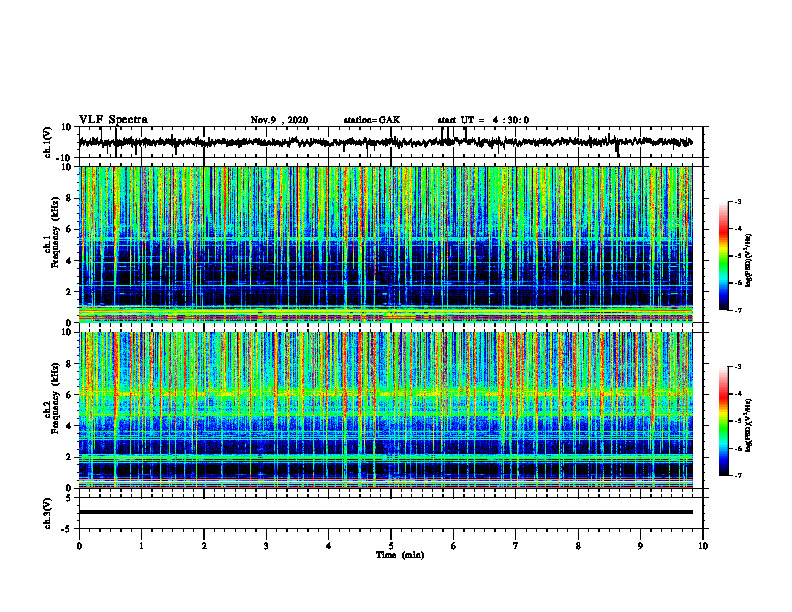Click the "ch.1(V)" vertical axis label
Image resolution: width=792 pixels, height=612 pixels.
pos(48,142)
